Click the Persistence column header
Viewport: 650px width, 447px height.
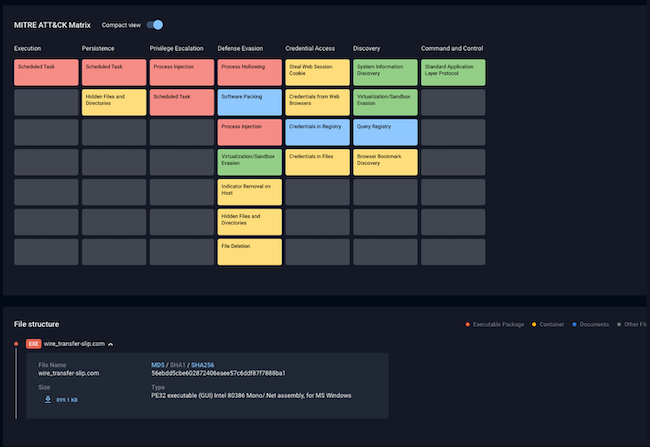point(98,49)
